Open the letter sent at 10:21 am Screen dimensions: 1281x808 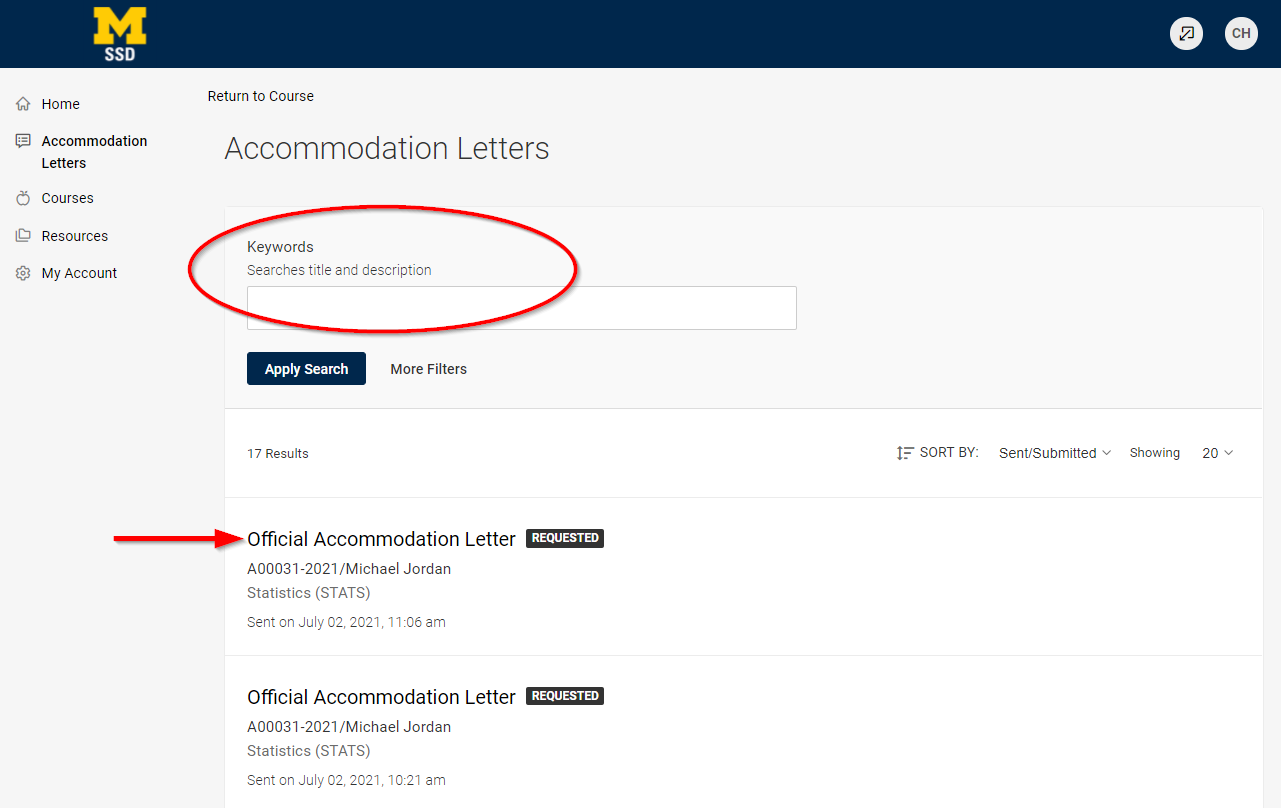(x=381, y=696)
